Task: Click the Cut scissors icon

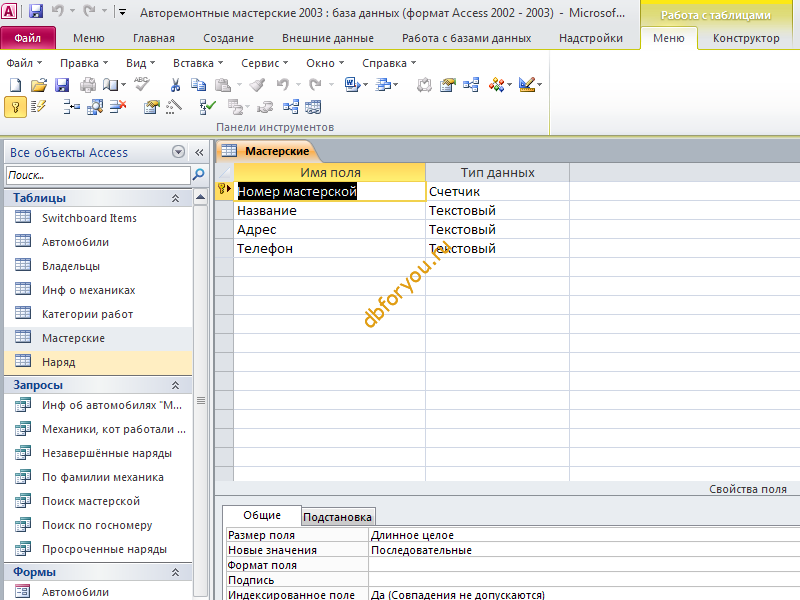Action: 175,85
